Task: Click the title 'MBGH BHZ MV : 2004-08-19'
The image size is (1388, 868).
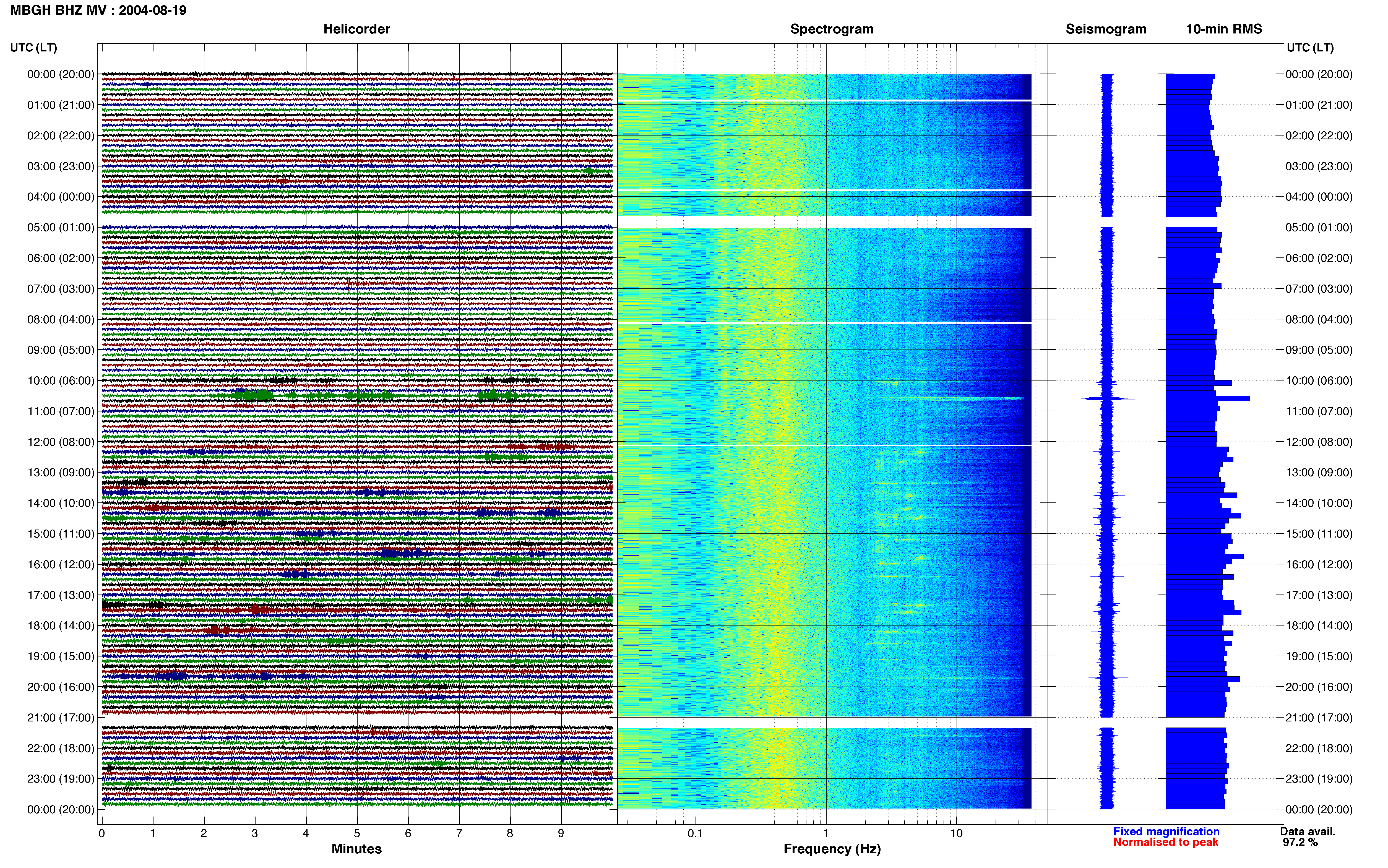Action: [98, 10]
